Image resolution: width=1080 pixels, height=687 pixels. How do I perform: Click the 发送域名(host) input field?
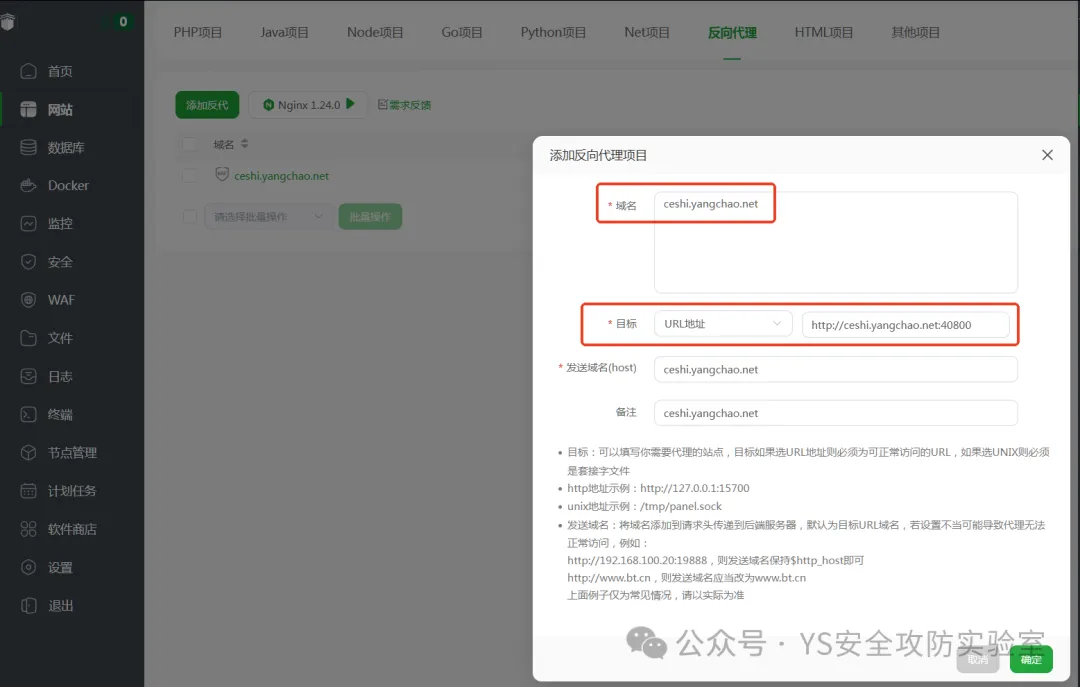[x=835, y=369]
